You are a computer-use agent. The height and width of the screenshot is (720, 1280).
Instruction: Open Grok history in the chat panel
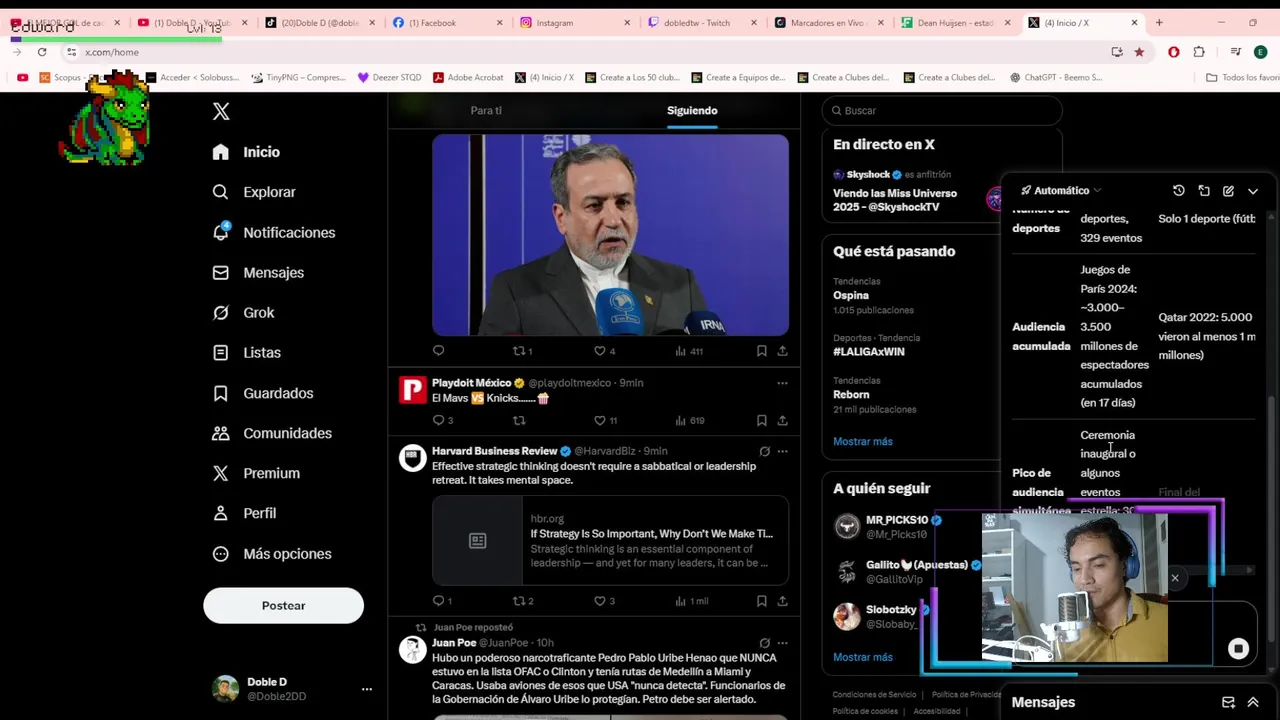pos(1179,191)
